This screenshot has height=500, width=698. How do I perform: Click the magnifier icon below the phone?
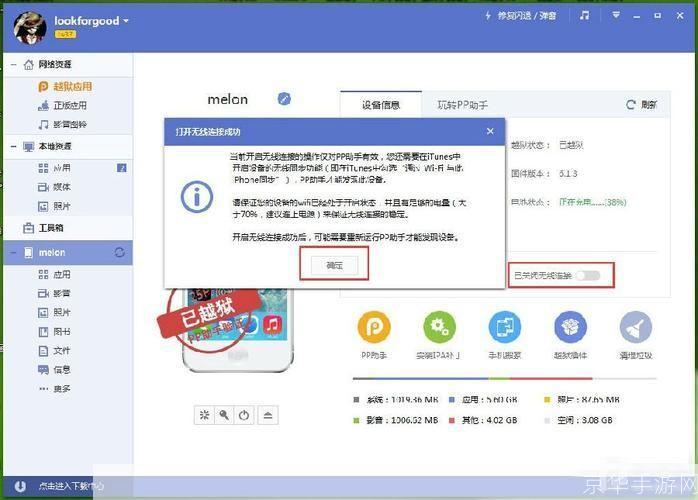pyautogui.click(x=224, y=415)
